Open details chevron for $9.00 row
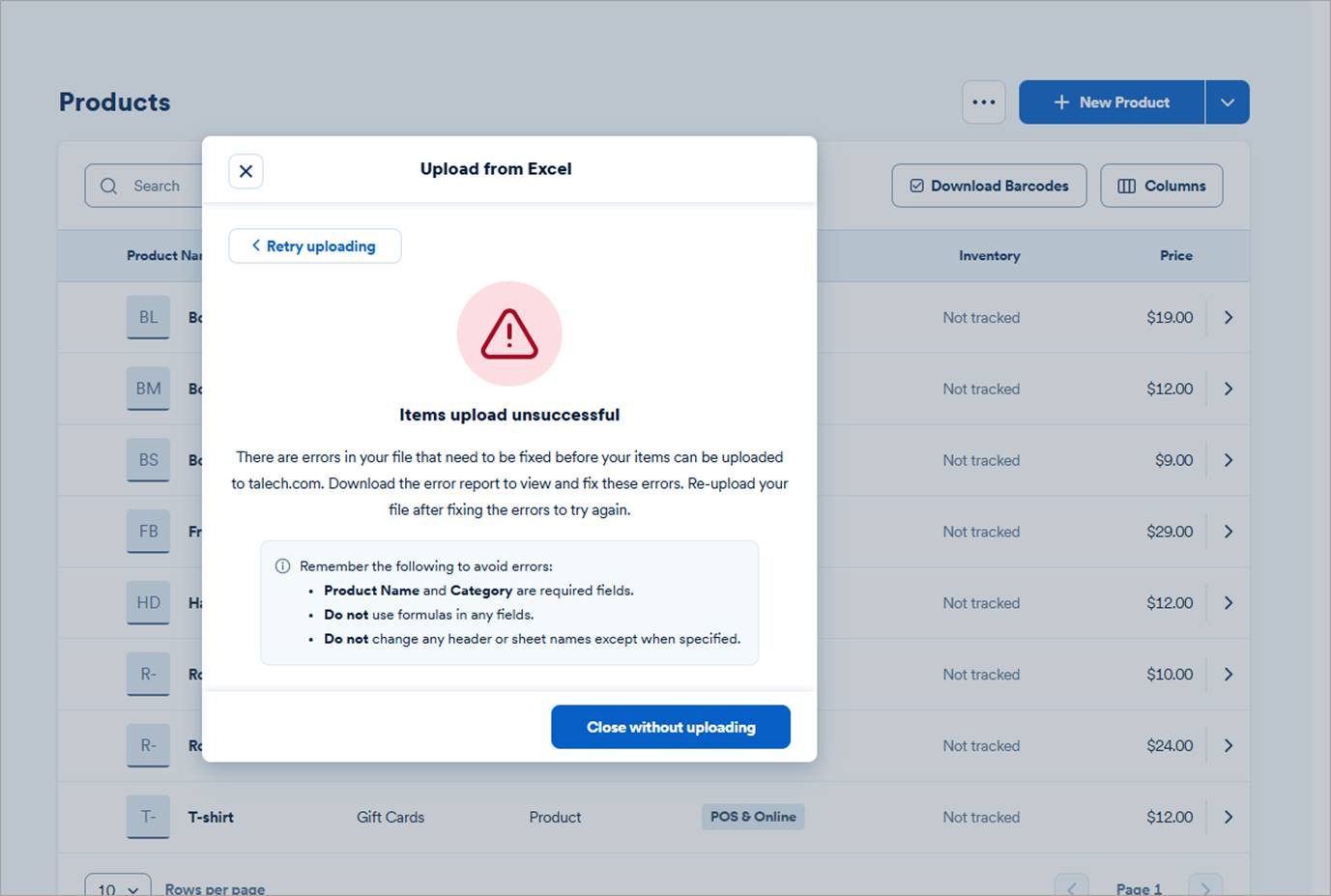 point(1229,460)
